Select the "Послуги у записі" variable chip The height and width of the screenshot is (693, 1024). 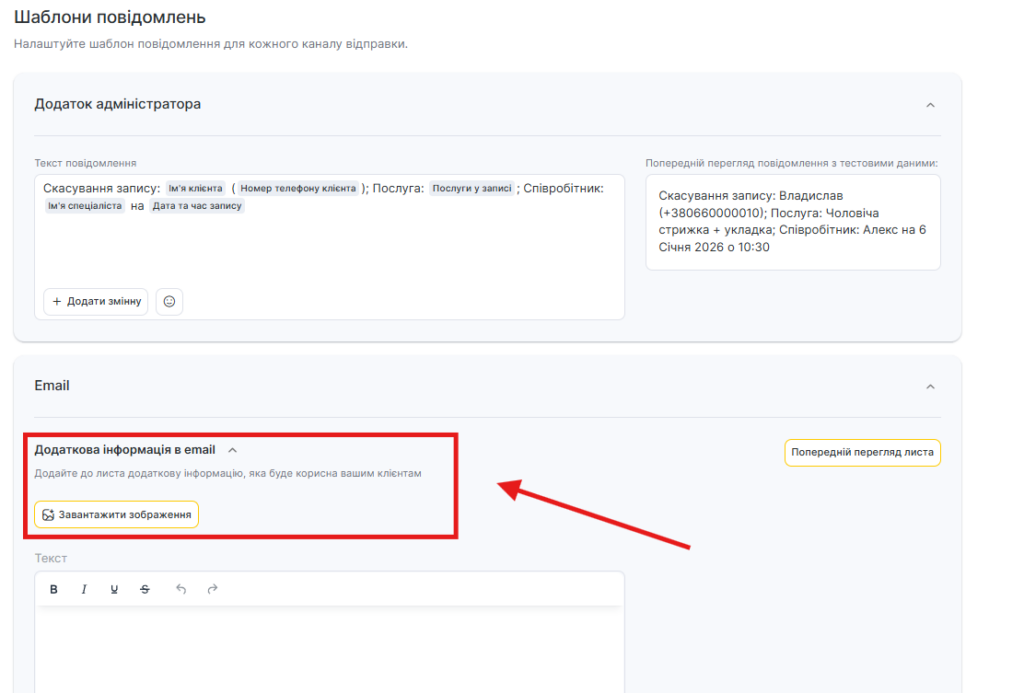point(472,188)
